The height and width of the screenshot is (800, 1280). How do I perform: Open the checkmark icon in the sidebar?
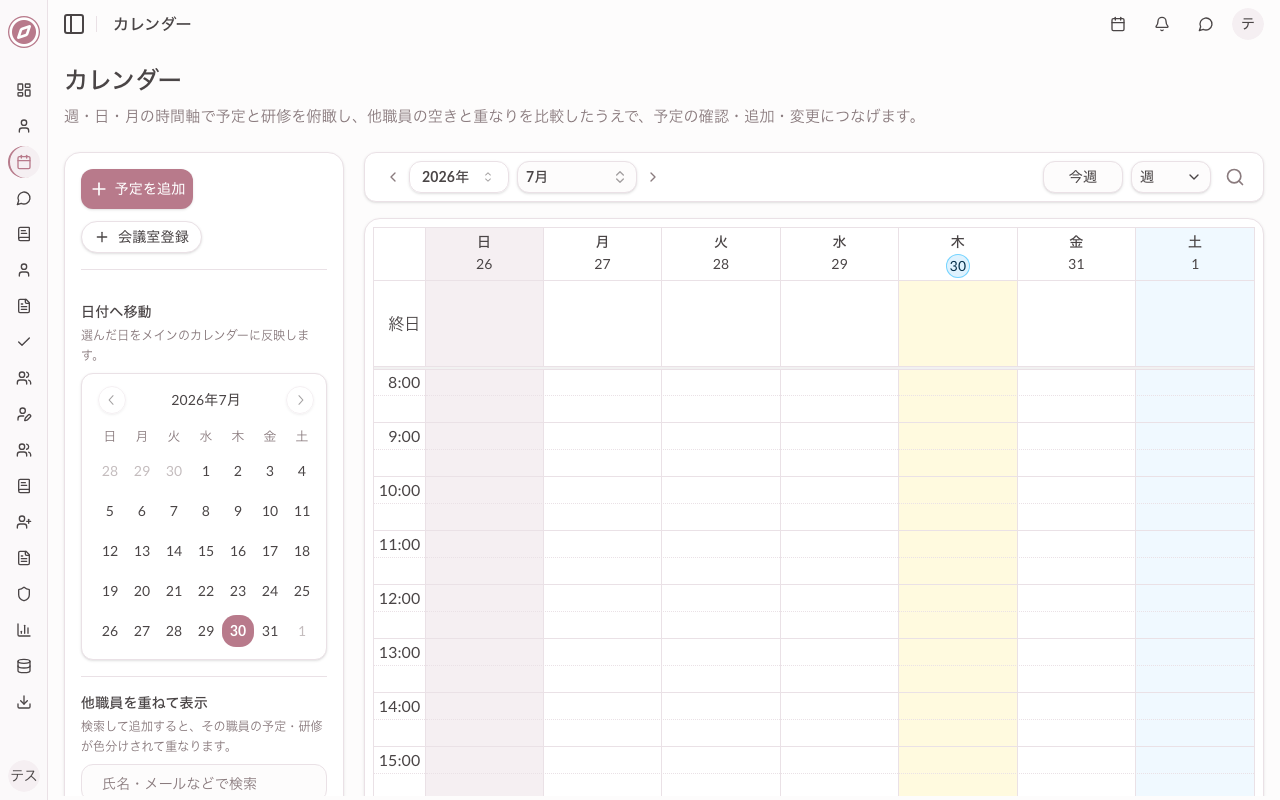coord(24,342)
